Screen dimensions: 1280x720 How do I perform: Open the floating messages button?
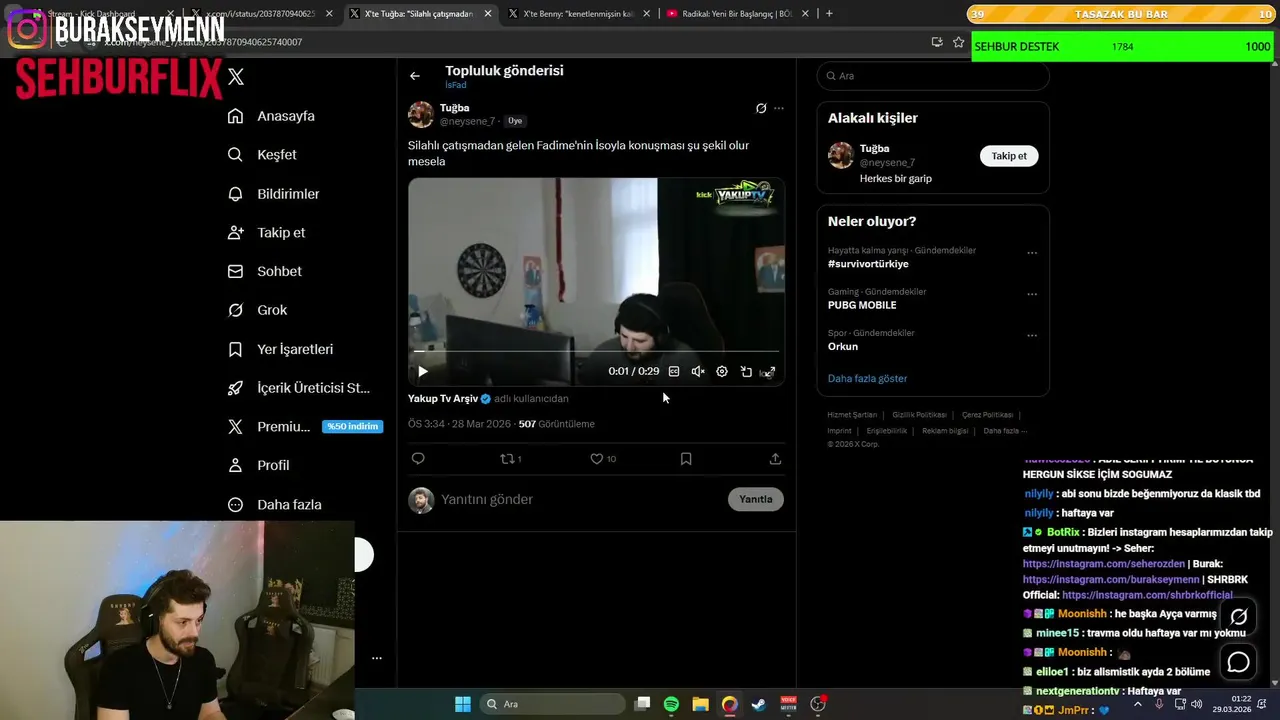1238,662
